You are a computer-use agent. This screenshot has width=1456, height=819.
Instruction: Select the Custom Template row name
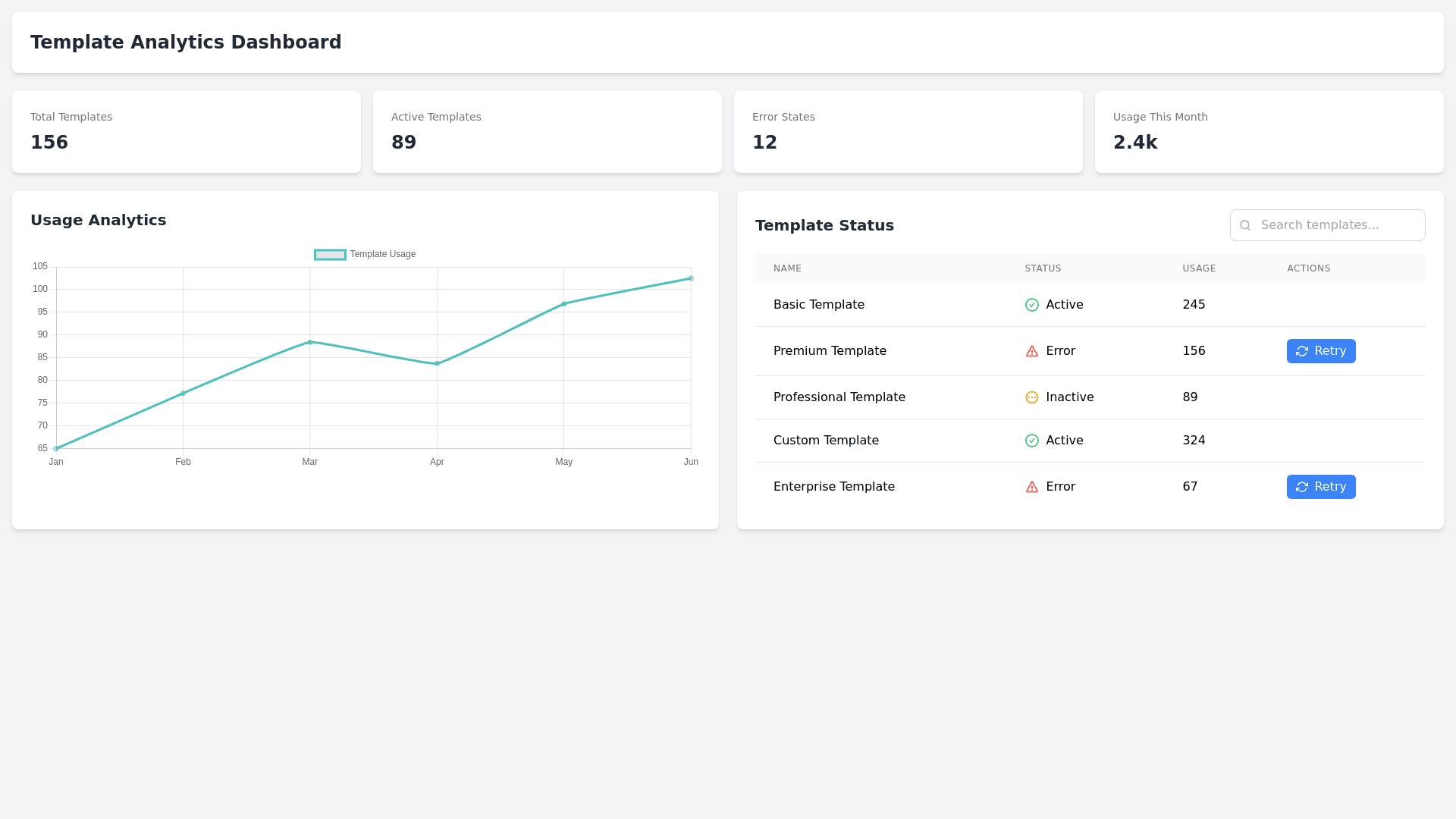coord(826,441)
